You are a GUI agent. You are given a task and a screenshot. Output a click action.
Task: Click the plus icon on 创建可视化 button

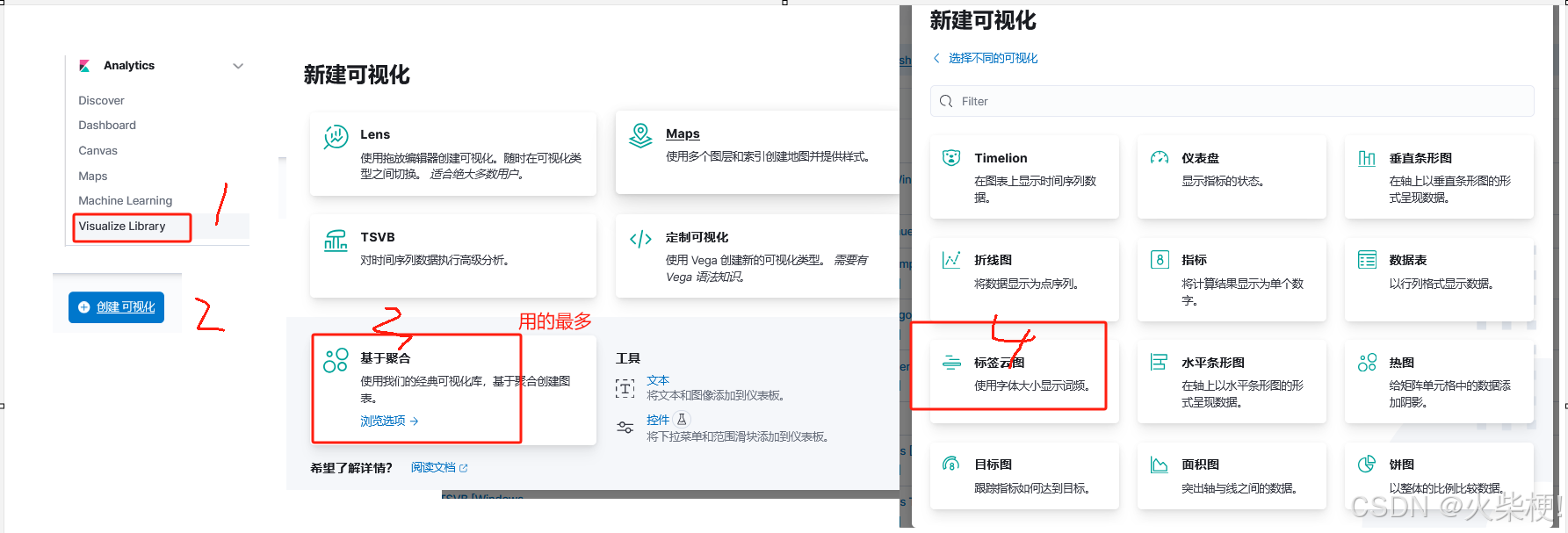[x=84, y=307]
